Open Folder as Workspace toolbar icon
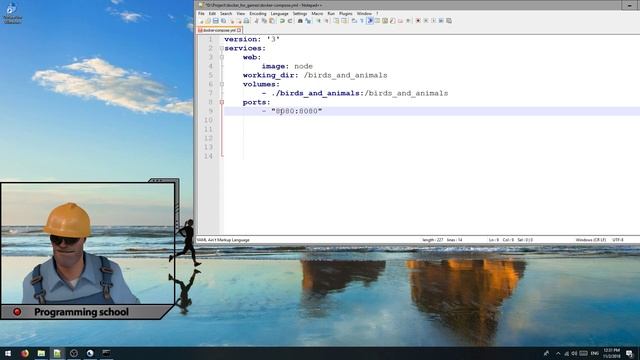 400,21
